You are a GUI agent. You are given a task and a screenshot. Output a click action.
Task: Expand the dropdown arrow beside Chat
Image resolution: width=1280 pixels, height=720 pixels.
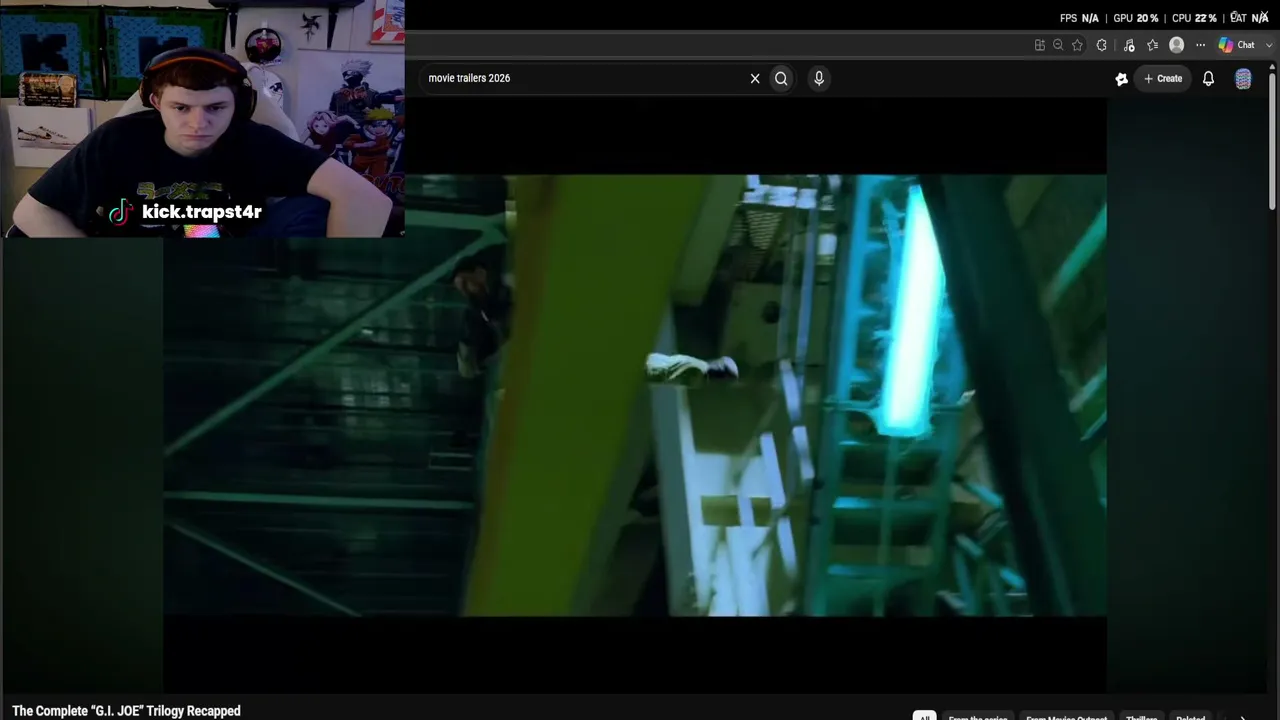(1269, 45)
